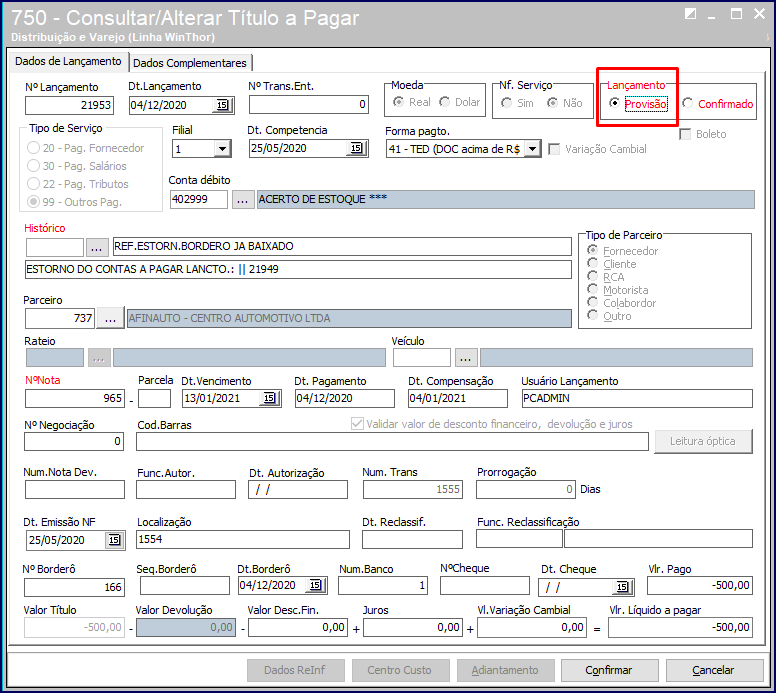
Task: Select Sim under Nf. Serviço
Action: click(506, 102)
